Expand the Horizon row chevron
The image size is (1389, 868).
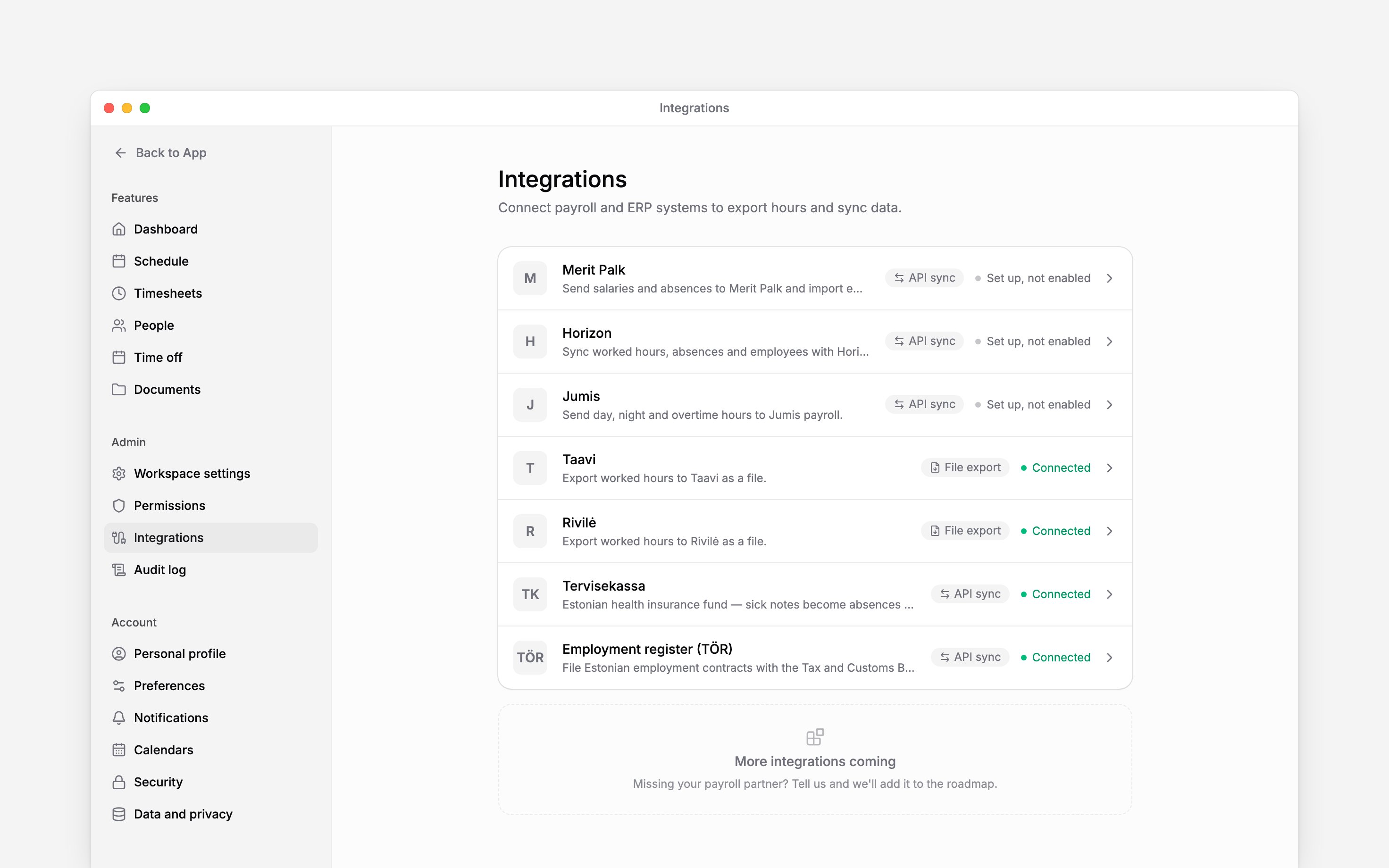(1110, 342)
